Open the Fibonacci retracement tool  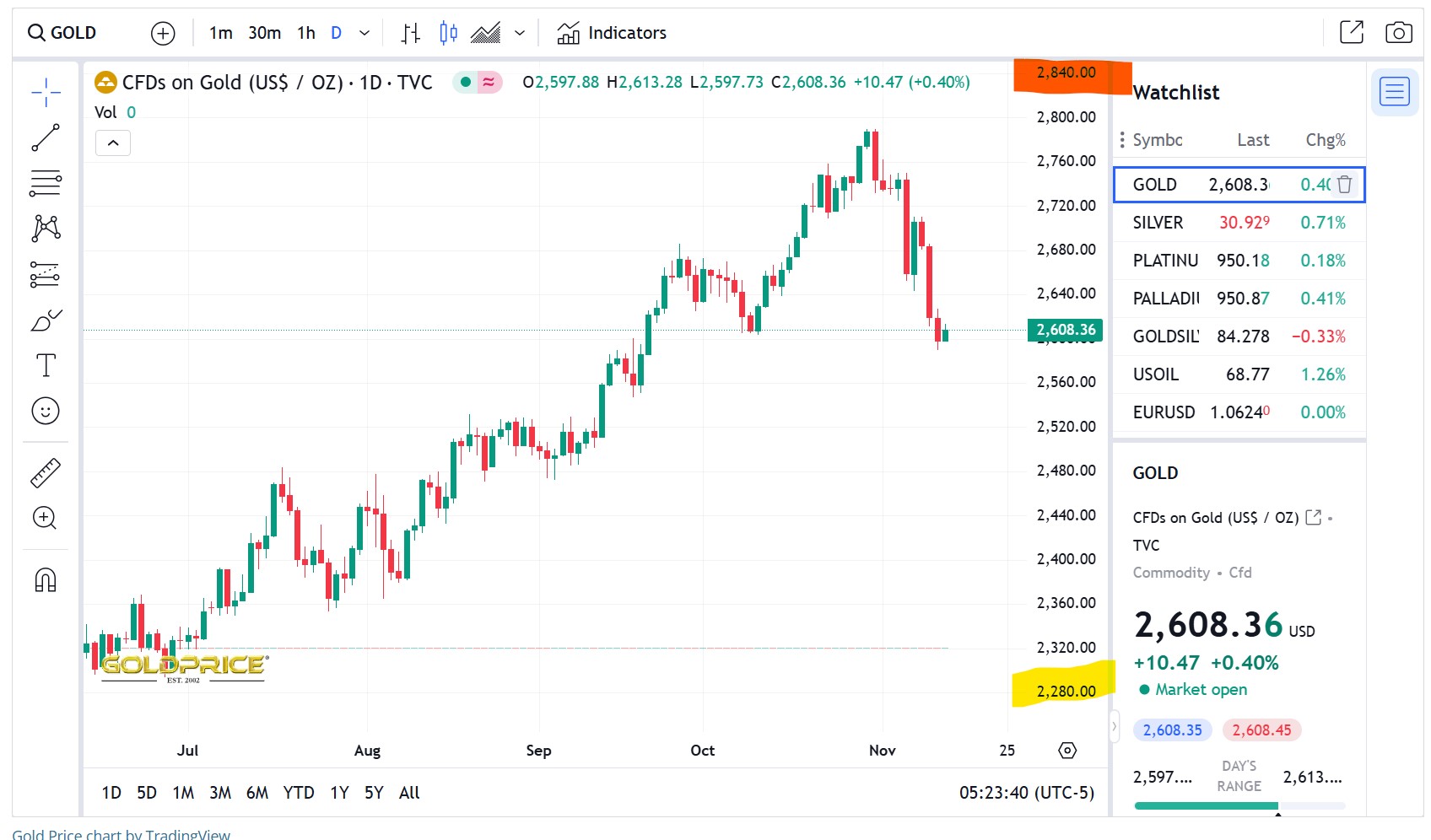point(46,183)
